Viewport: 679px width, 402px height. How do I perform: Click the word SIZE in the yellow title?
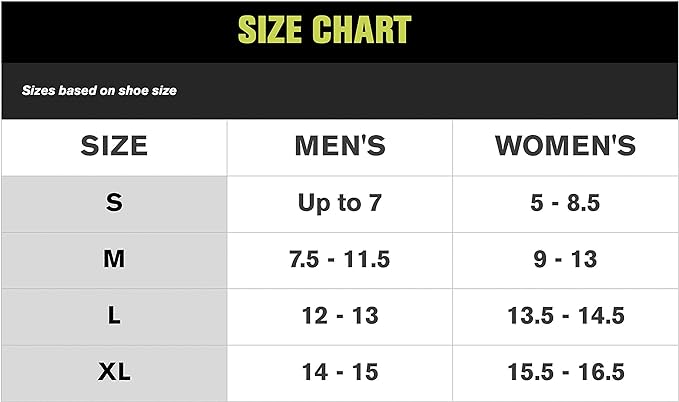[x=270, y=30]
